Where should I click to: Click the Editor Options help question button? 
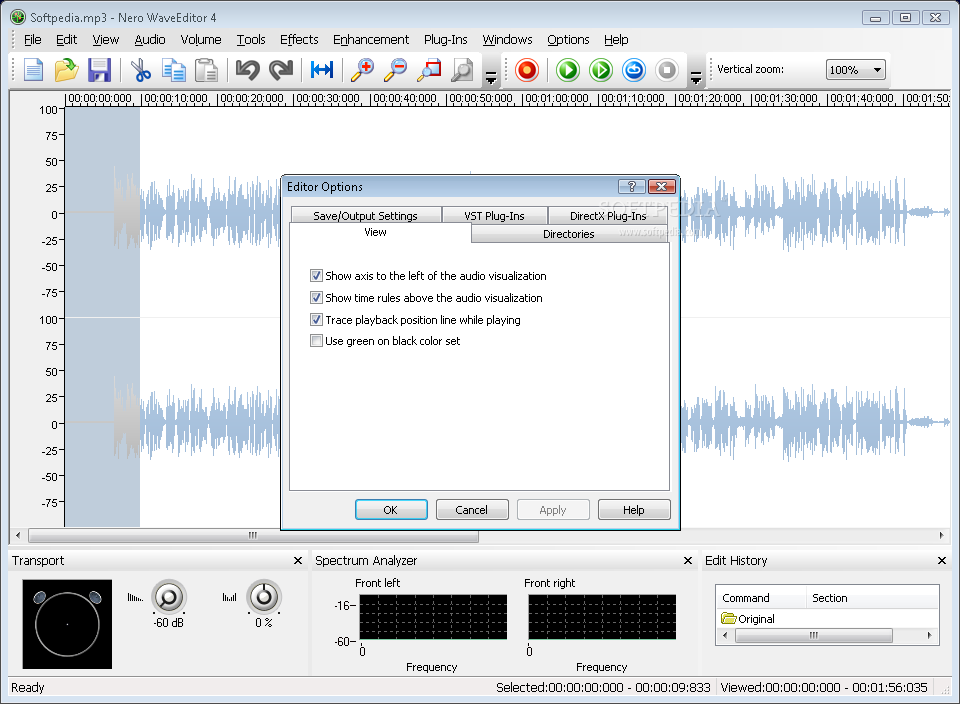pyautogui.click(x=632, y=186)
